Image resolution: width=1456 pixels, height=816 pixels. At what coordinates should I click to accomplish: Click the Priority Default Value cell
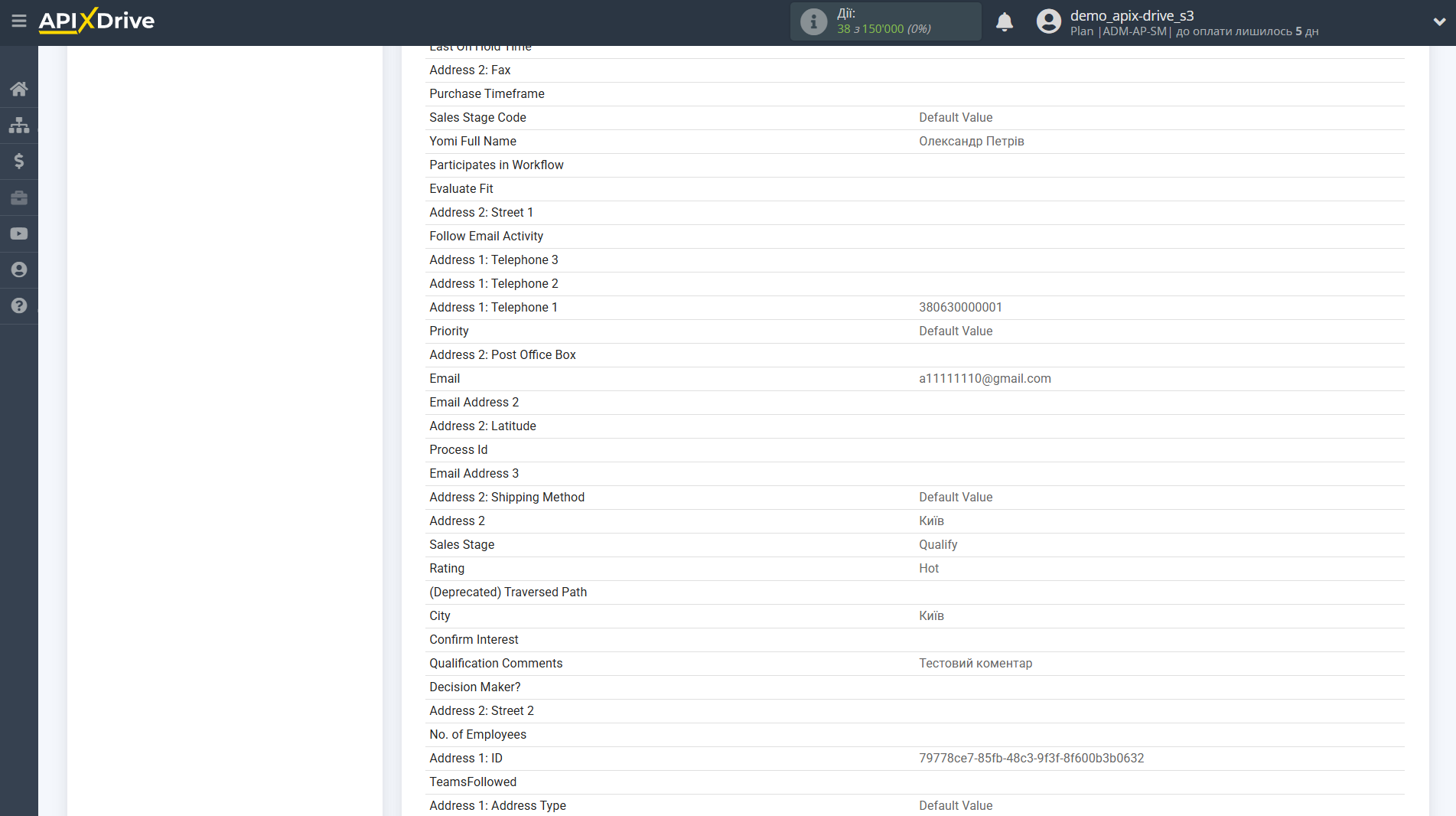pos(956,331)
